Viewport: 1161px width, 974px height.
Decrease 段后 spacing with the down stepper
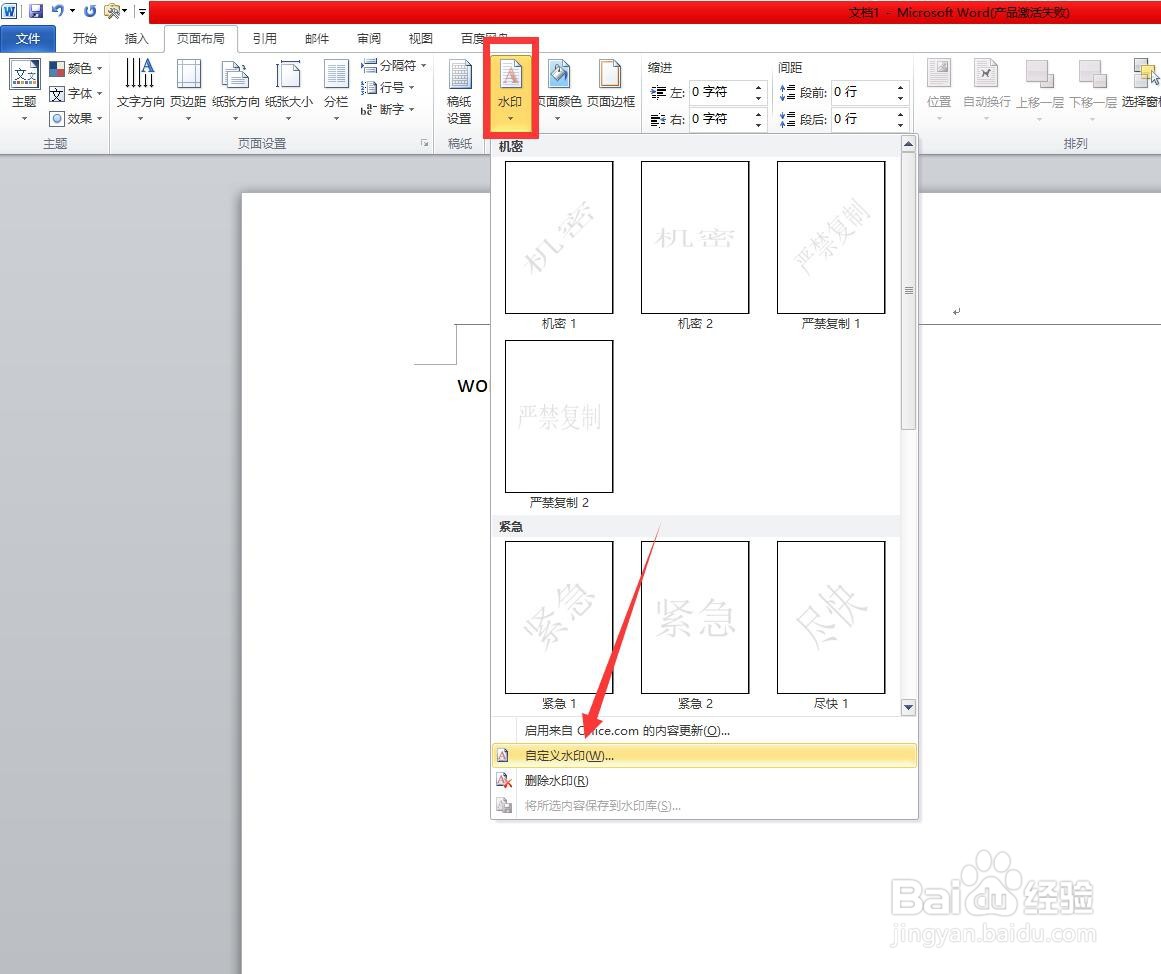tap(900, 124)
